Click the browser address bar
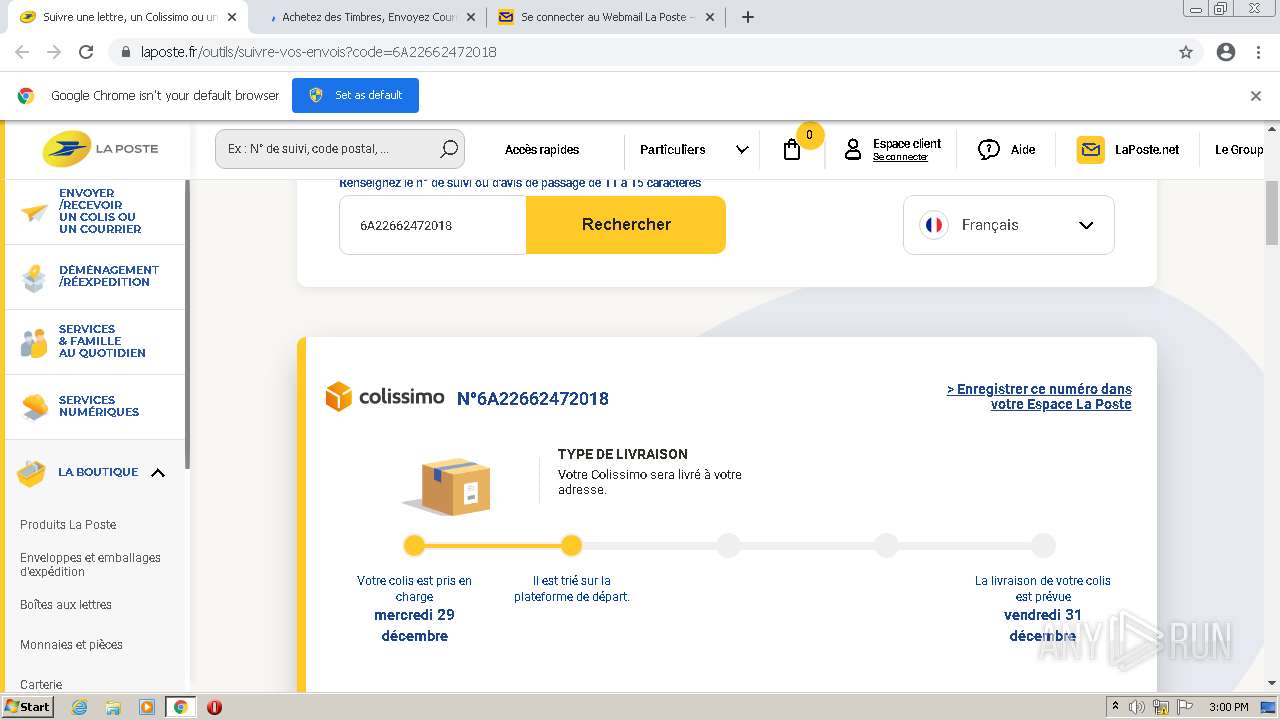Image resolution: width=1280 pixels, height=720 pixels. [640, 52]
